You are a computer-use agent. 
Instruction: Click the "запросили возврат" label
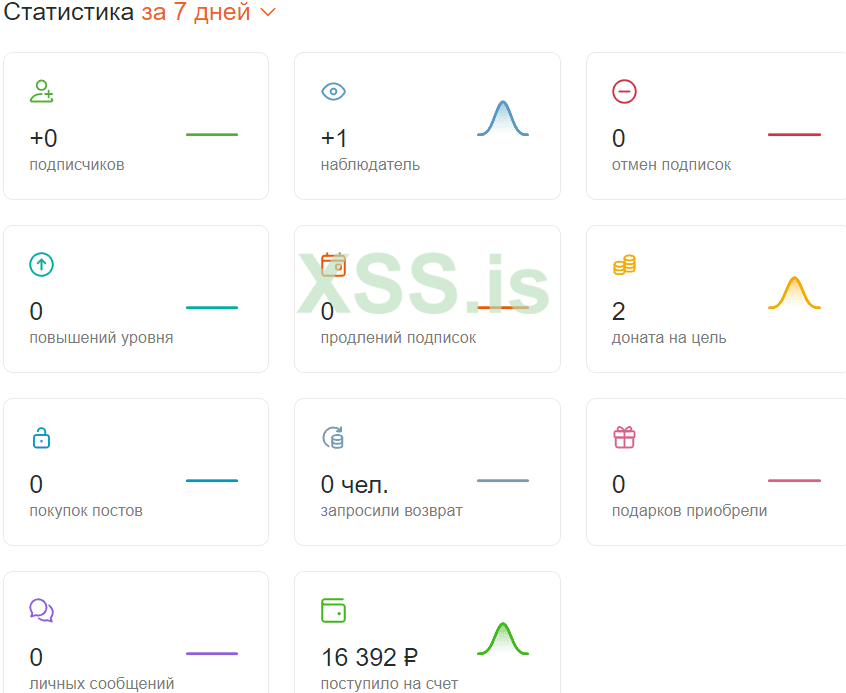click(x=391, y=511)
